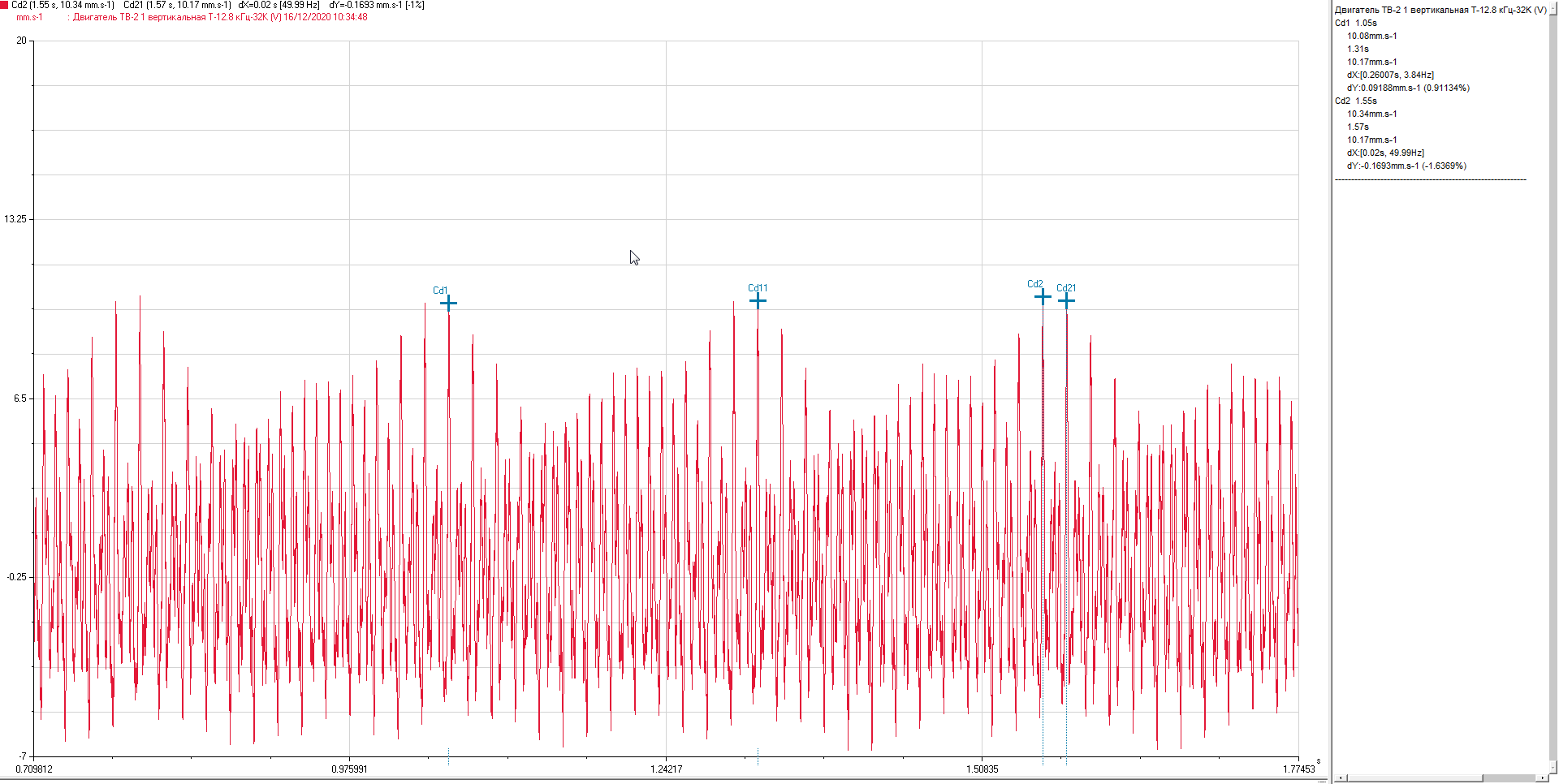Viewport: 1559px width, 784px height.
Task: Select the Cd2 cursor cross marker
Action: [x=1043, y=297]
